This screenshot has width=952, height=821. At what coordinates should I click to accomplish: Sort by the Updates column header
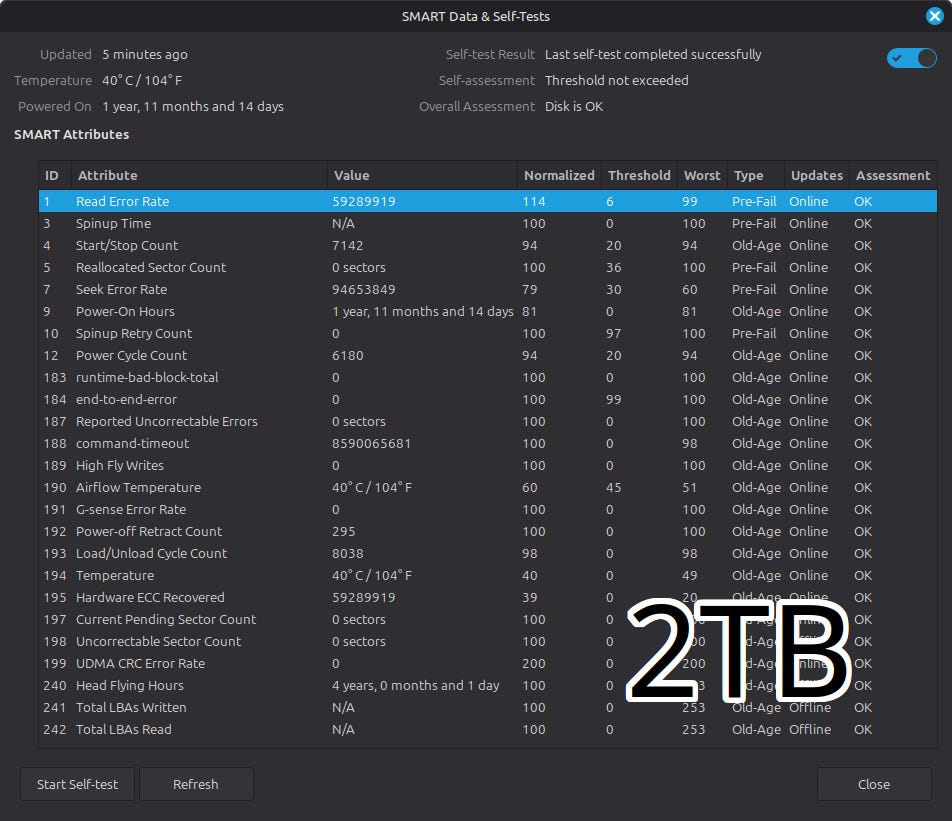(817, 175)
